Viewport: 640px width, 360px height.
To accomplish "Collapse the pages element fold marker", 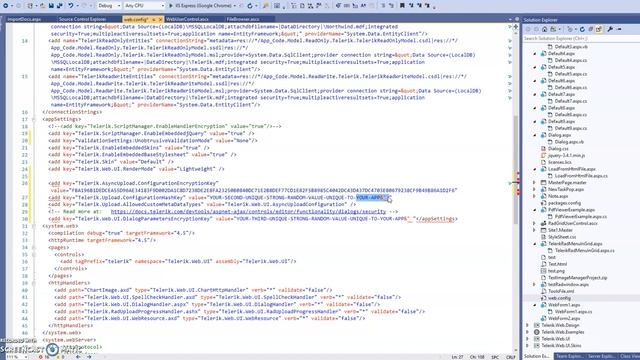I will click(34, 247).
